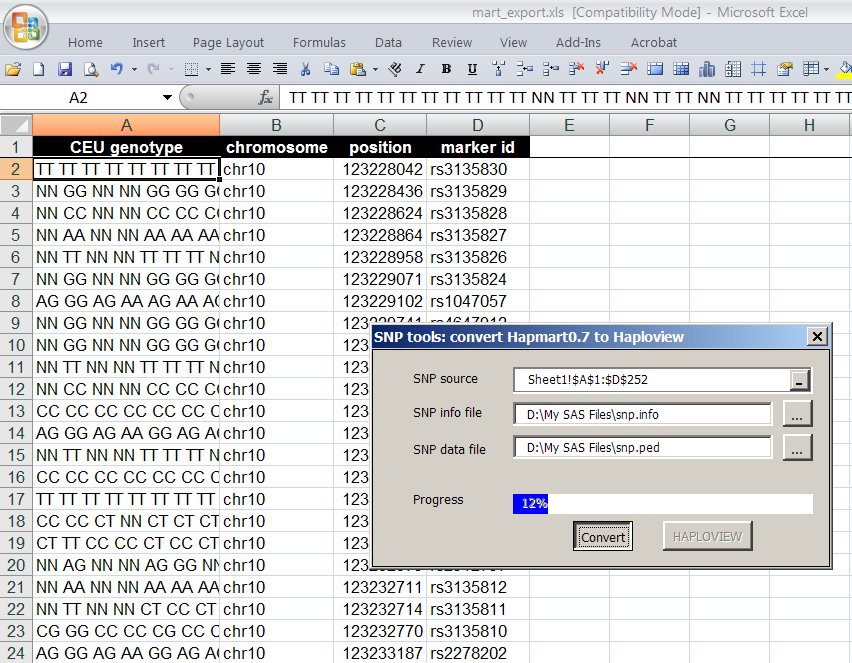Screen dimensions: 852x663
Task: Click insert cells icon after underline
Action: (x=498, y=69)
